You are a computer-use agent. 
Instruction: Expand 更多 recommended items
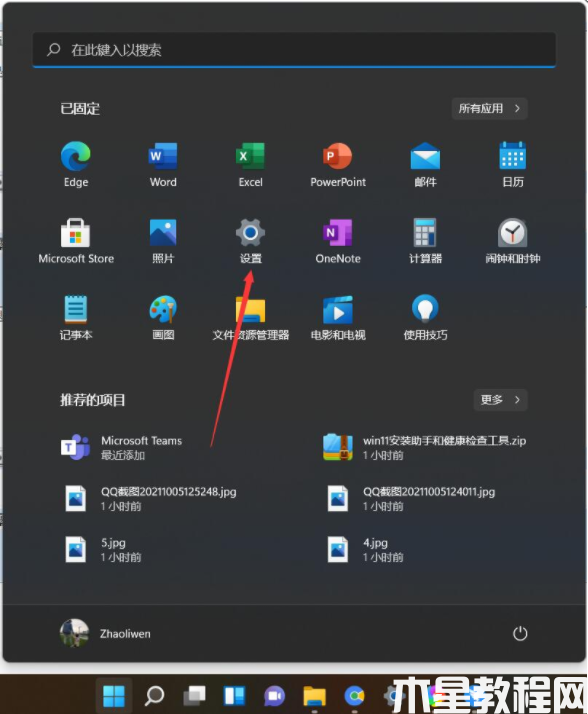[501, 400]
